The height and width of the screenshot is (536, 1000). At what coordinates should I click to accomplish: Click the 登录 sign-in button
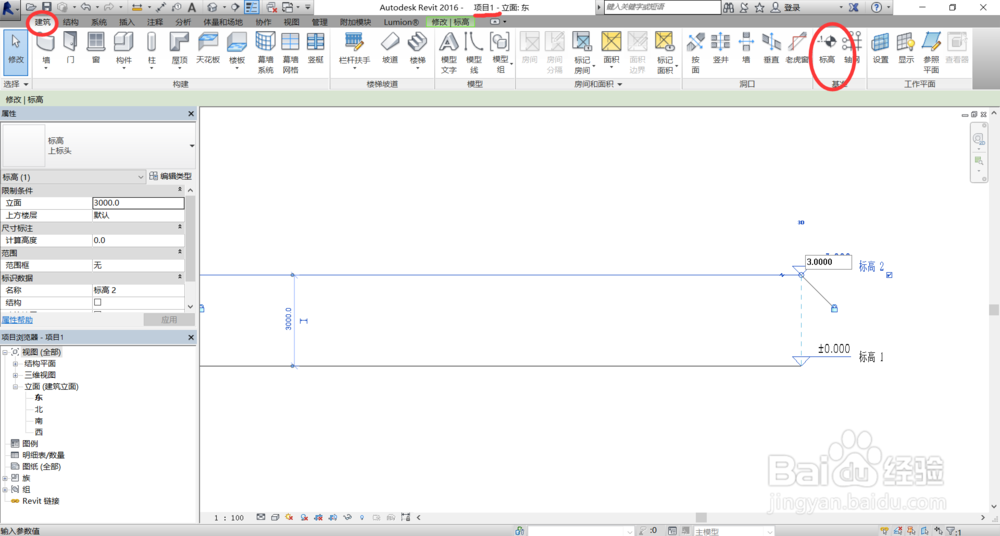(x=786, y=7)
